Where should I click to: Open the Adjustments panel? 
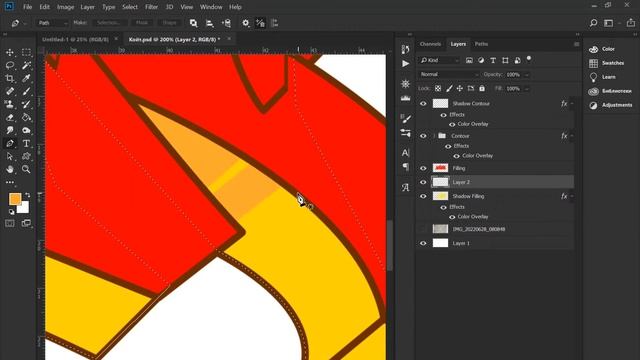pyautogui.click(x=611, y=105)
